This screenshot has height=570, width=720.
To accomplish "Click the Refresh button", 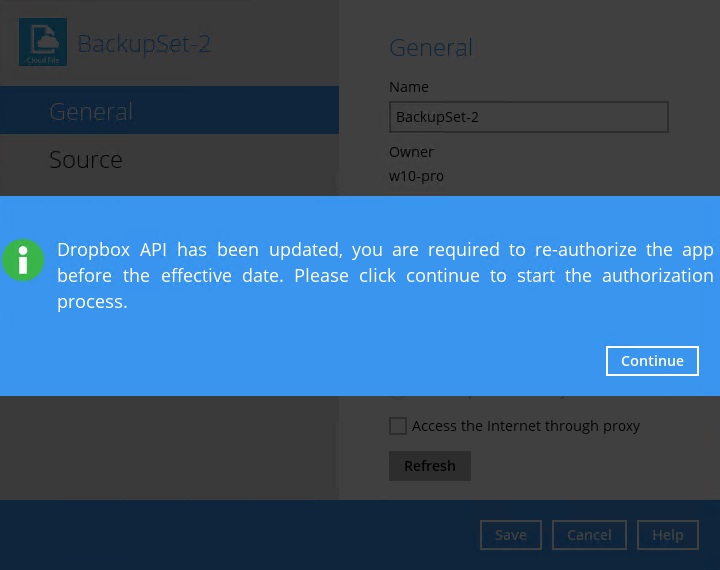I will click(430, 466).
